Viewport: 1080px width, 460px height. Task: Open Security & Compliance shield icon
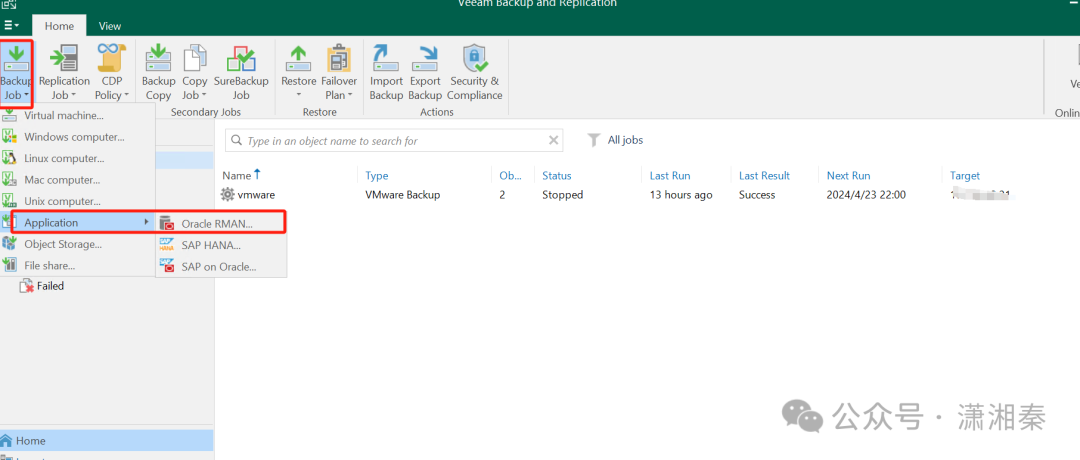(475, 58)
